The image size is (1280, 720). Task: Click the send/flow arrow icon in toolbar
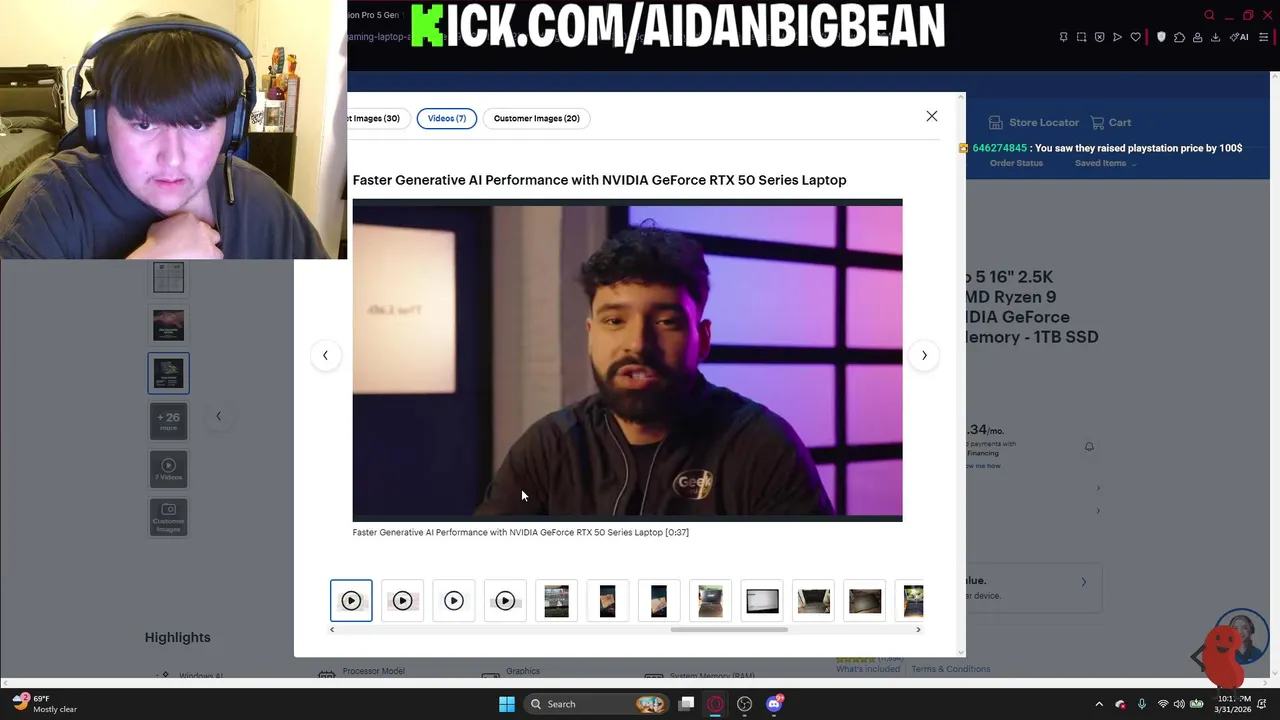tap(1117, 37)
